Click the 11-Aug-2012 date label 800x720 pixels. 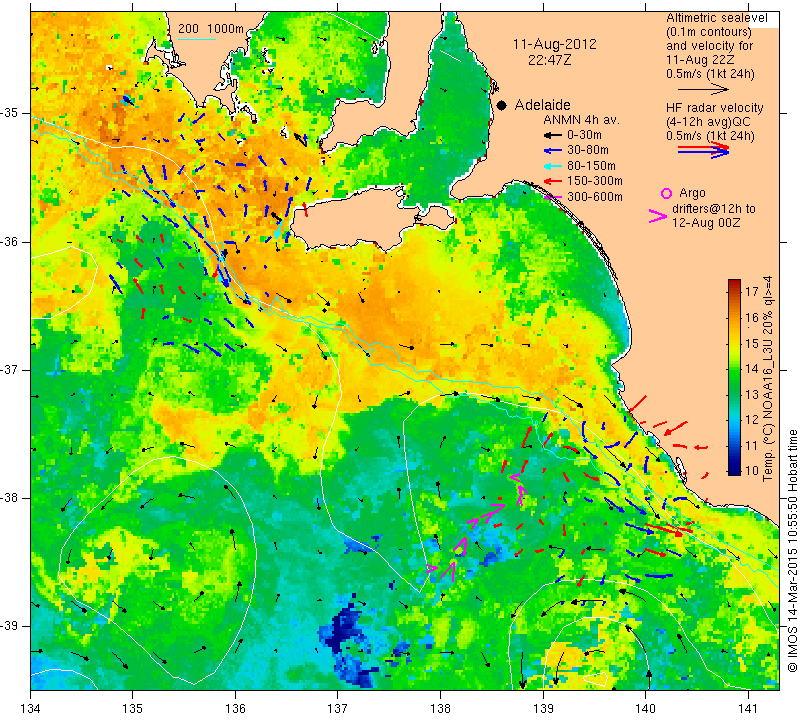pyautogui.click(x=555, y=44)
